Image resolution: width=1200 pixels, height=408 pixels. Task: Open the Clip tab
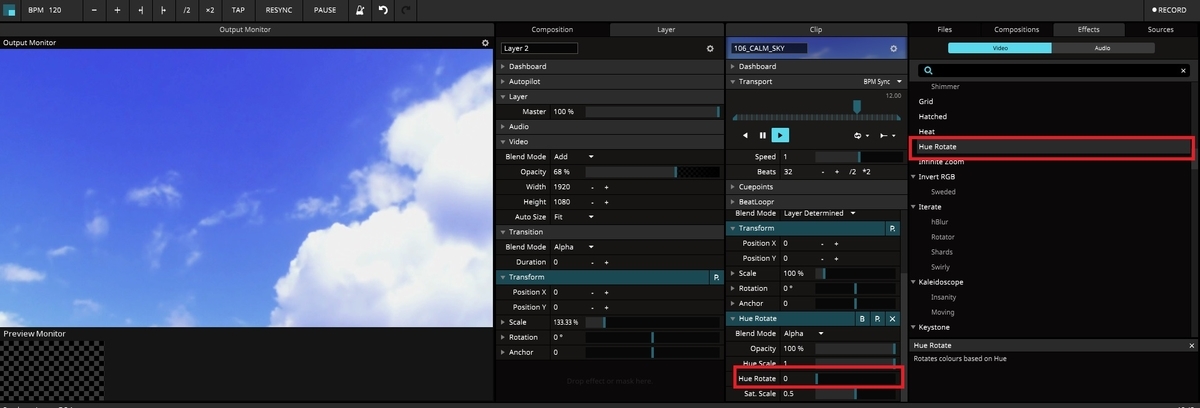coord(814,30)
